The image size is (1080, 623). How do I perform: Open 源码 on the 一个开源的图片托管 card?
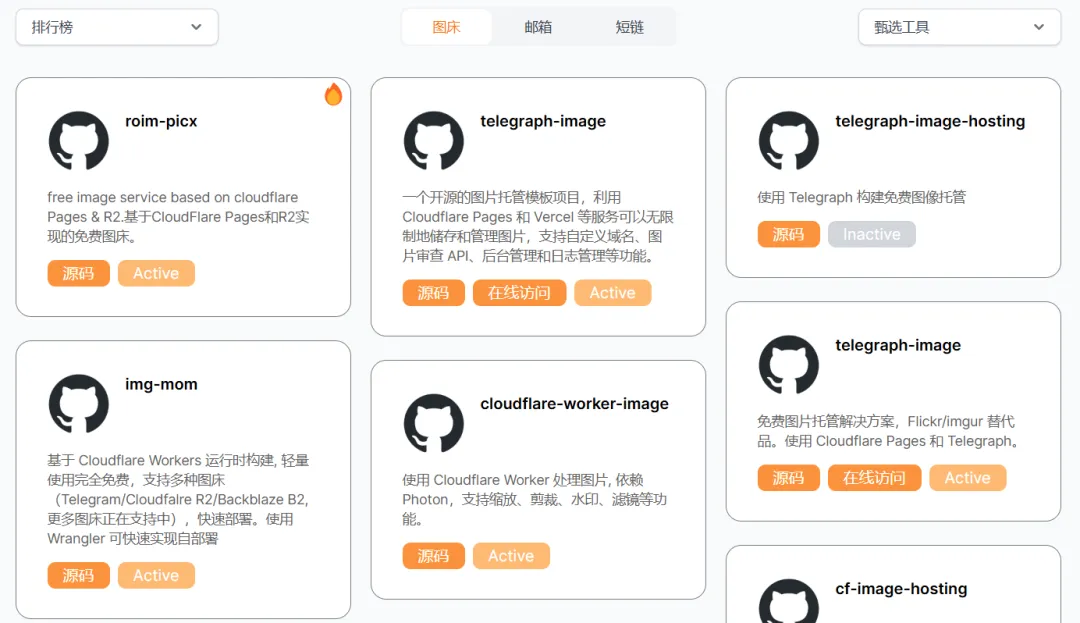(x=433, y=293)
